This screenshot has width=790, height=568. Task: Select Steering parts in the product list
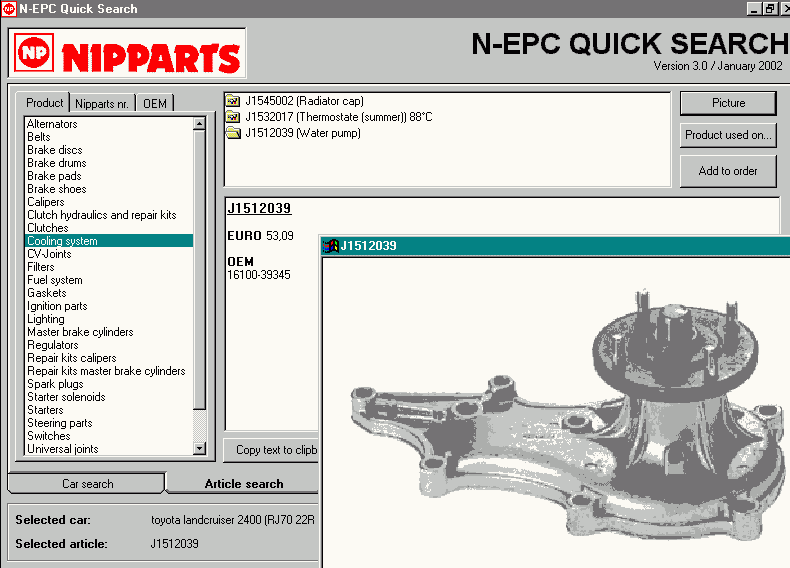click(x=109, y=423)
